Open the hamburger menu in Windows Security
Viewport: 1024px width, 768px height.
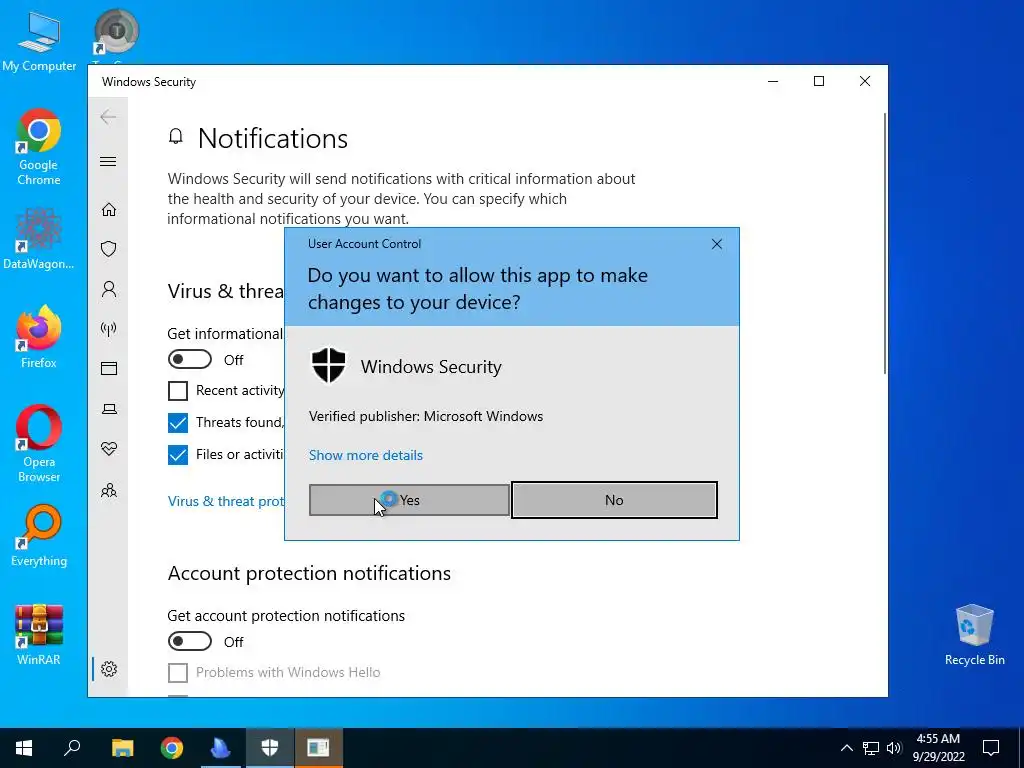pos(108,161)
